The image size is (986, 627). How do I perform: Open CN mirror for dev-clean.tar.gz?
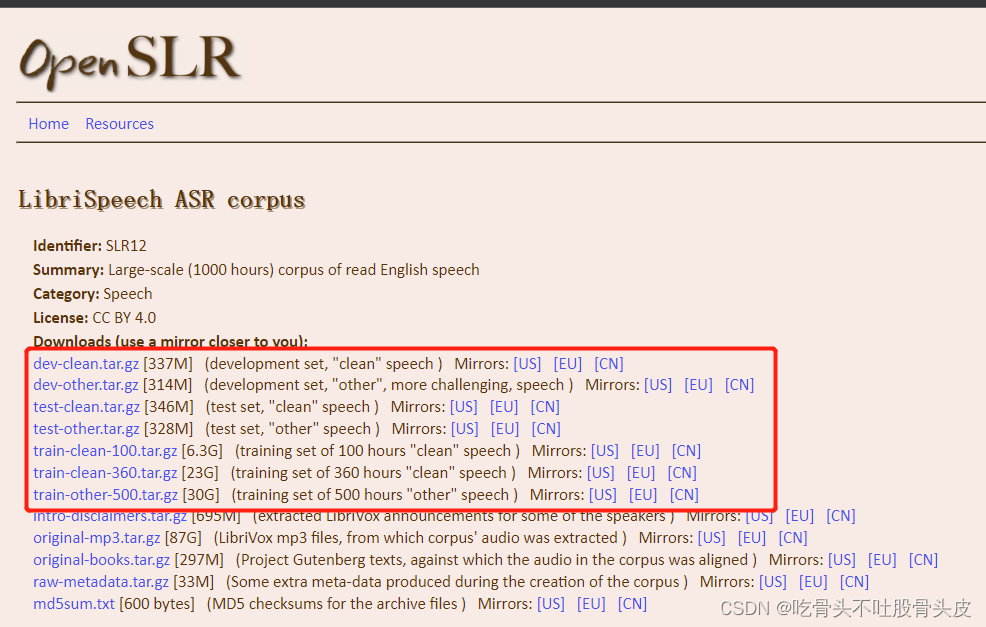click(x=609, y=363)
